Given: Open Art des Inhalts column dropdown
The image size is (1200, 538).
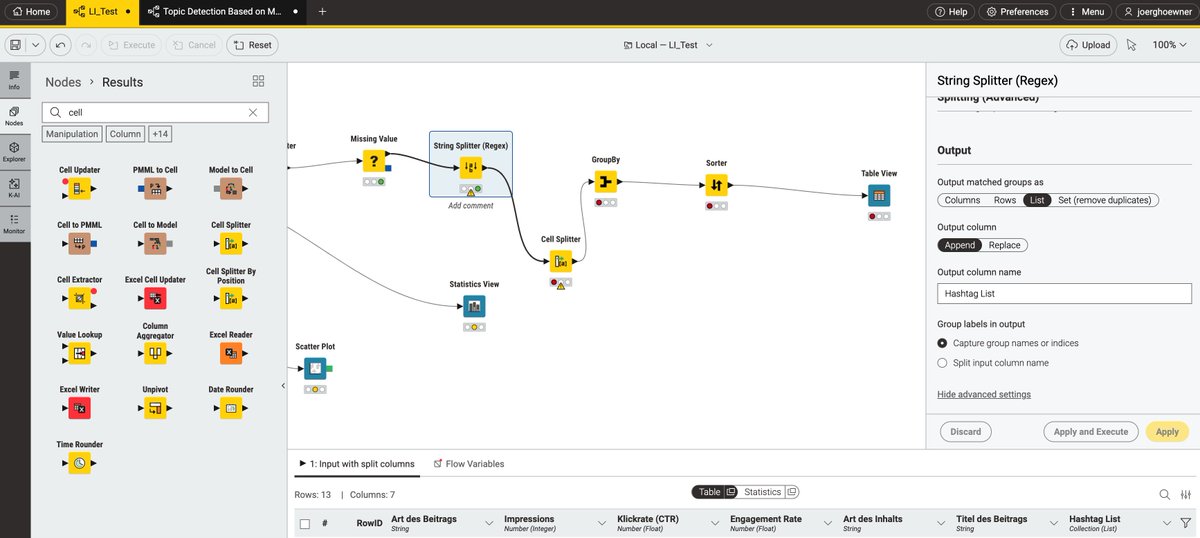Looking at the screenshot, I should [x=941, y=523].
